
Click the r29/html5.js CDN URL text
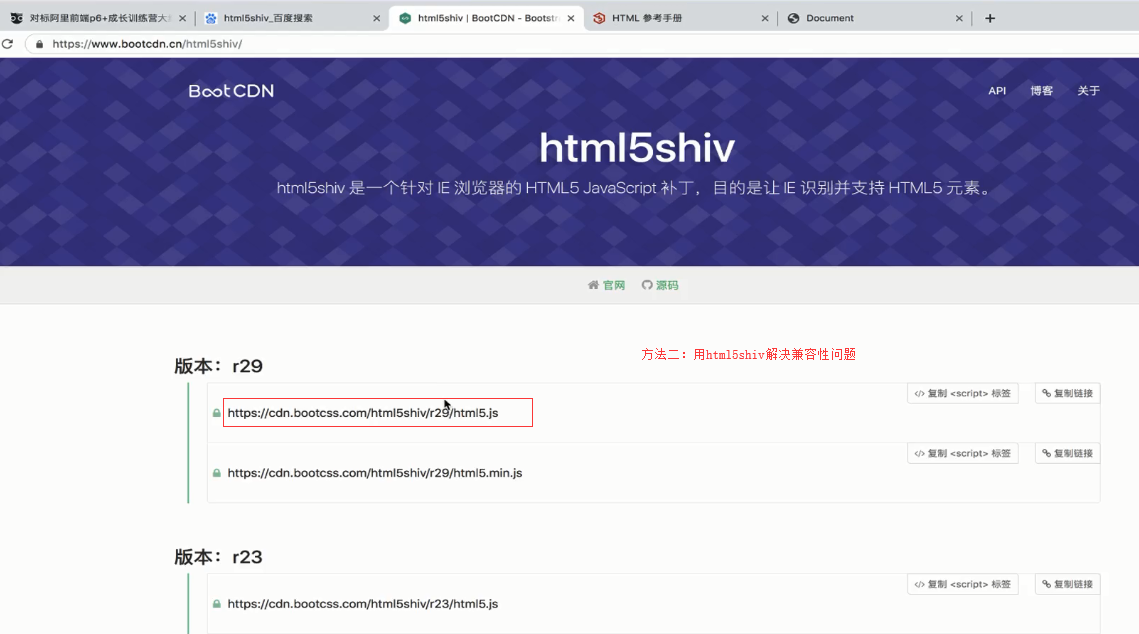coord(362,412)
